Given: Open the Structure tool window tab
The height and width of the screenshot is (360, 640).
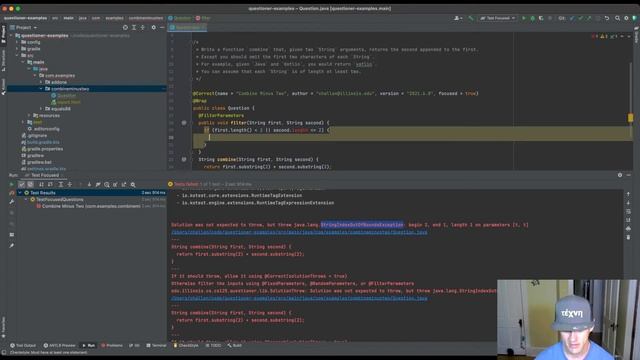Looking at the screenshot, I should pos(3,60).
